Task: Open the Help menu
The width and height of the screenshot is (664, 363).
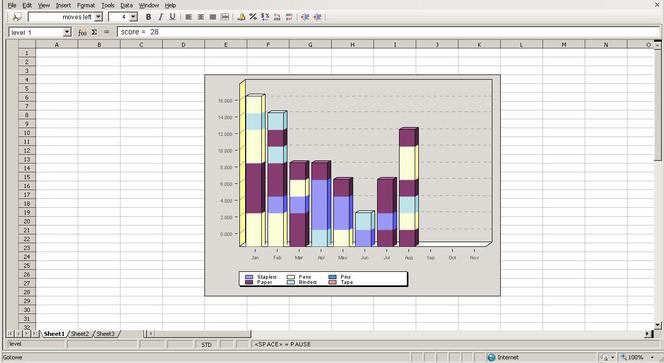Action: 170,5
